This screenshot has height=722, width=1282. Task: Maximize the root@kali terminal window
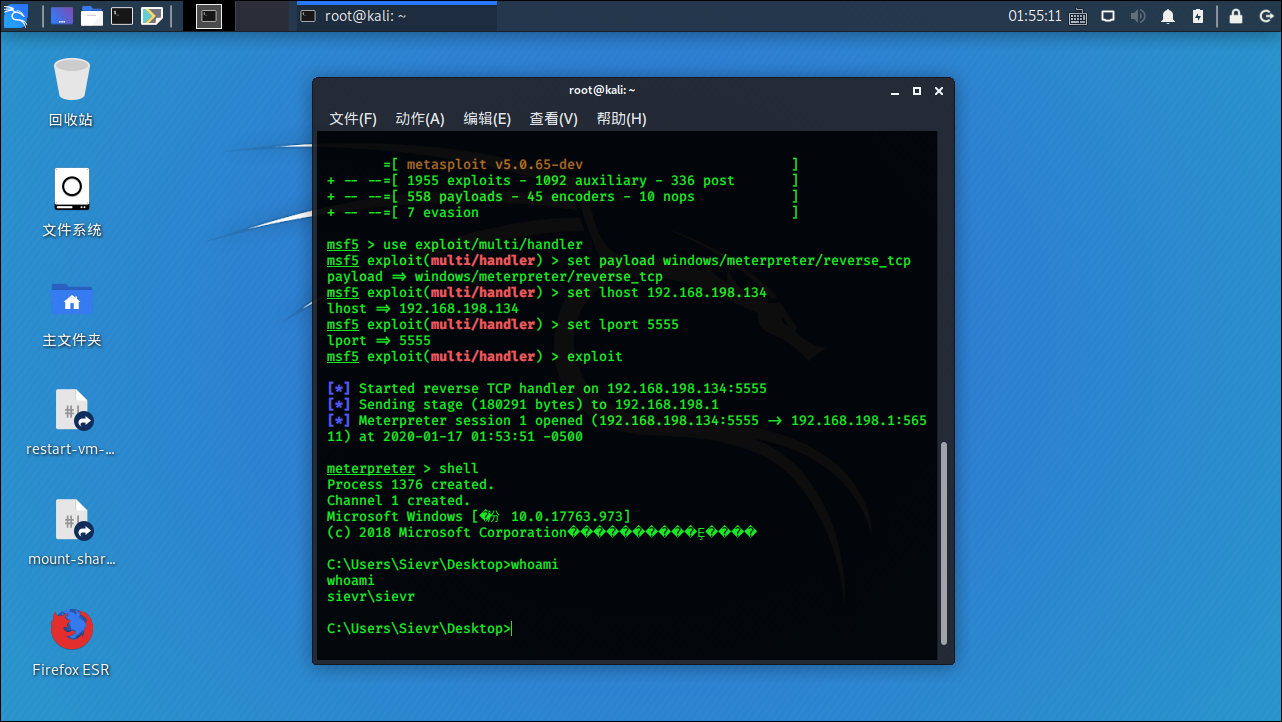pos(918,91)
